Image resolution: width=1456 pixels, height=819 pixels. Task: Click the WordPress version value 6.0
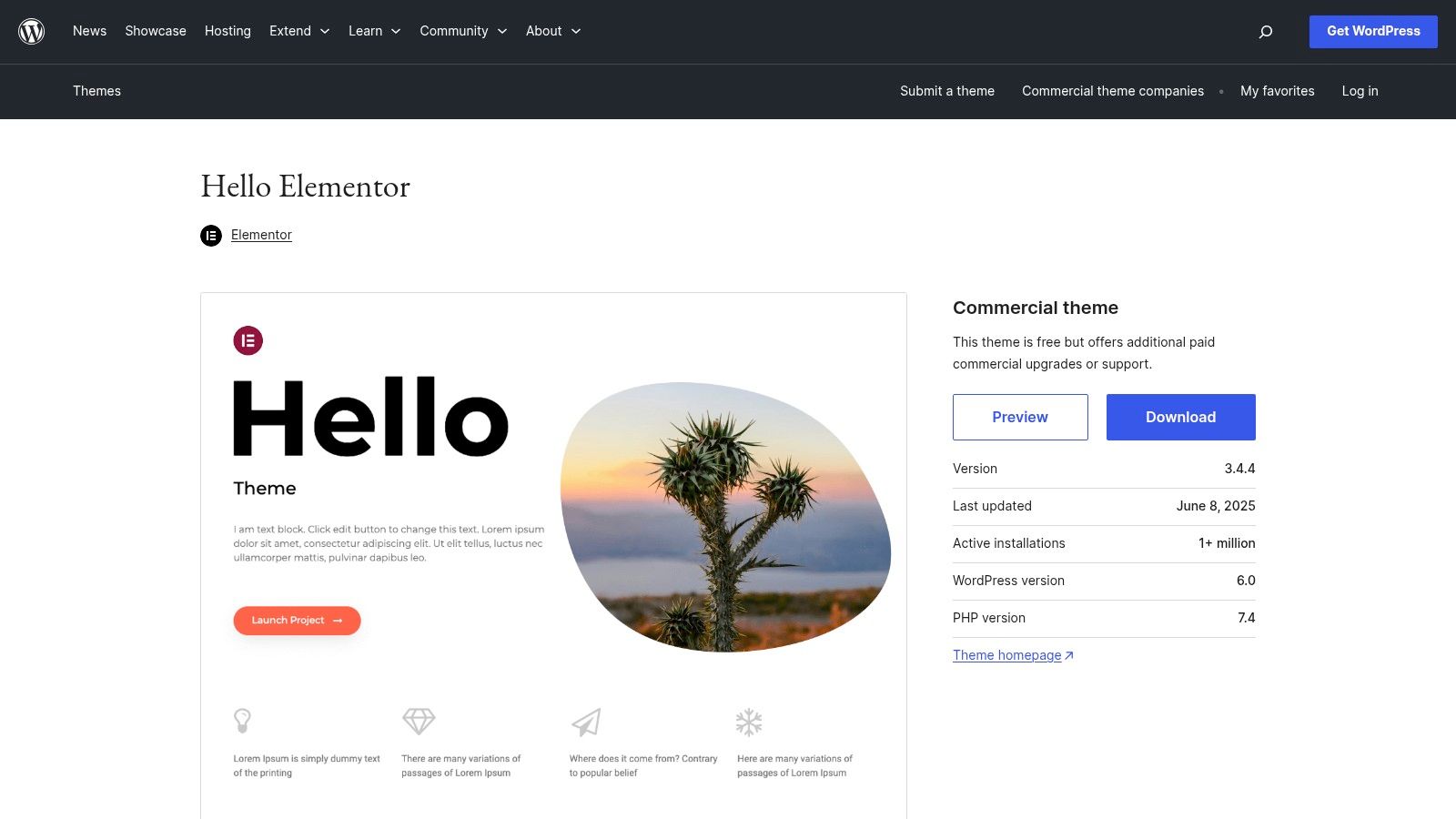[1246, 581]
